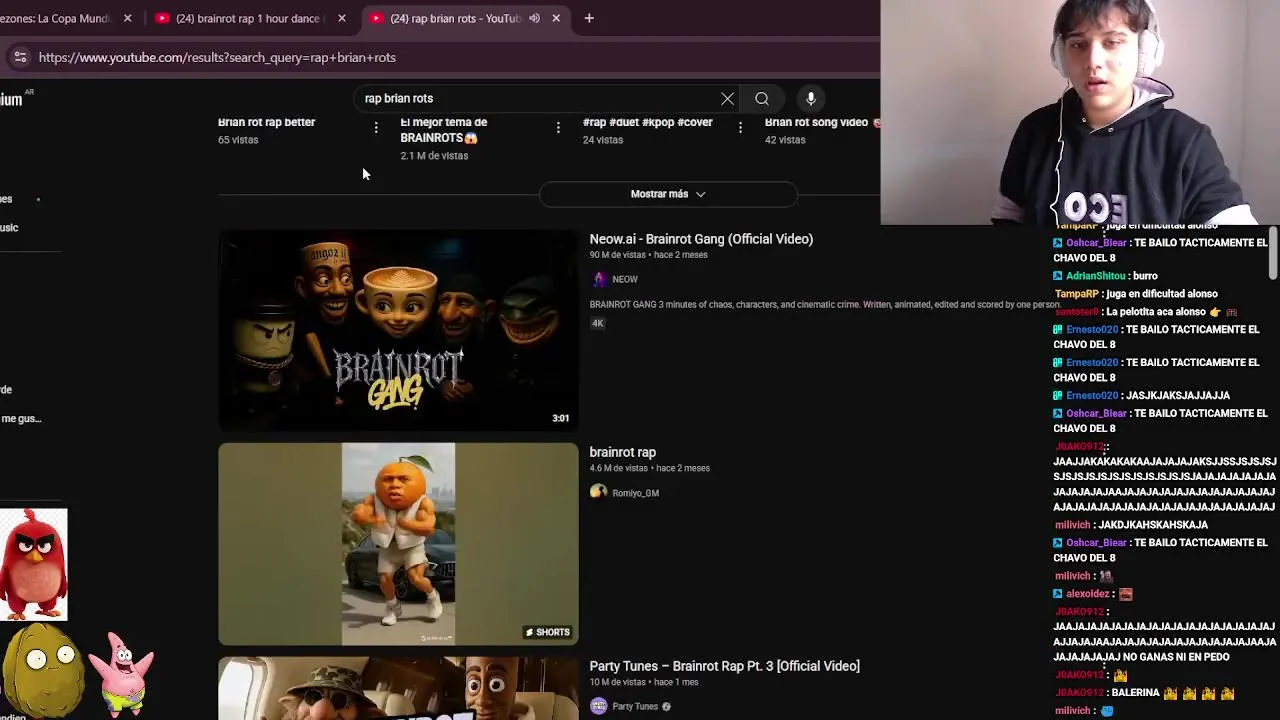Click Brainrot Gang video description text

[824, 305]
